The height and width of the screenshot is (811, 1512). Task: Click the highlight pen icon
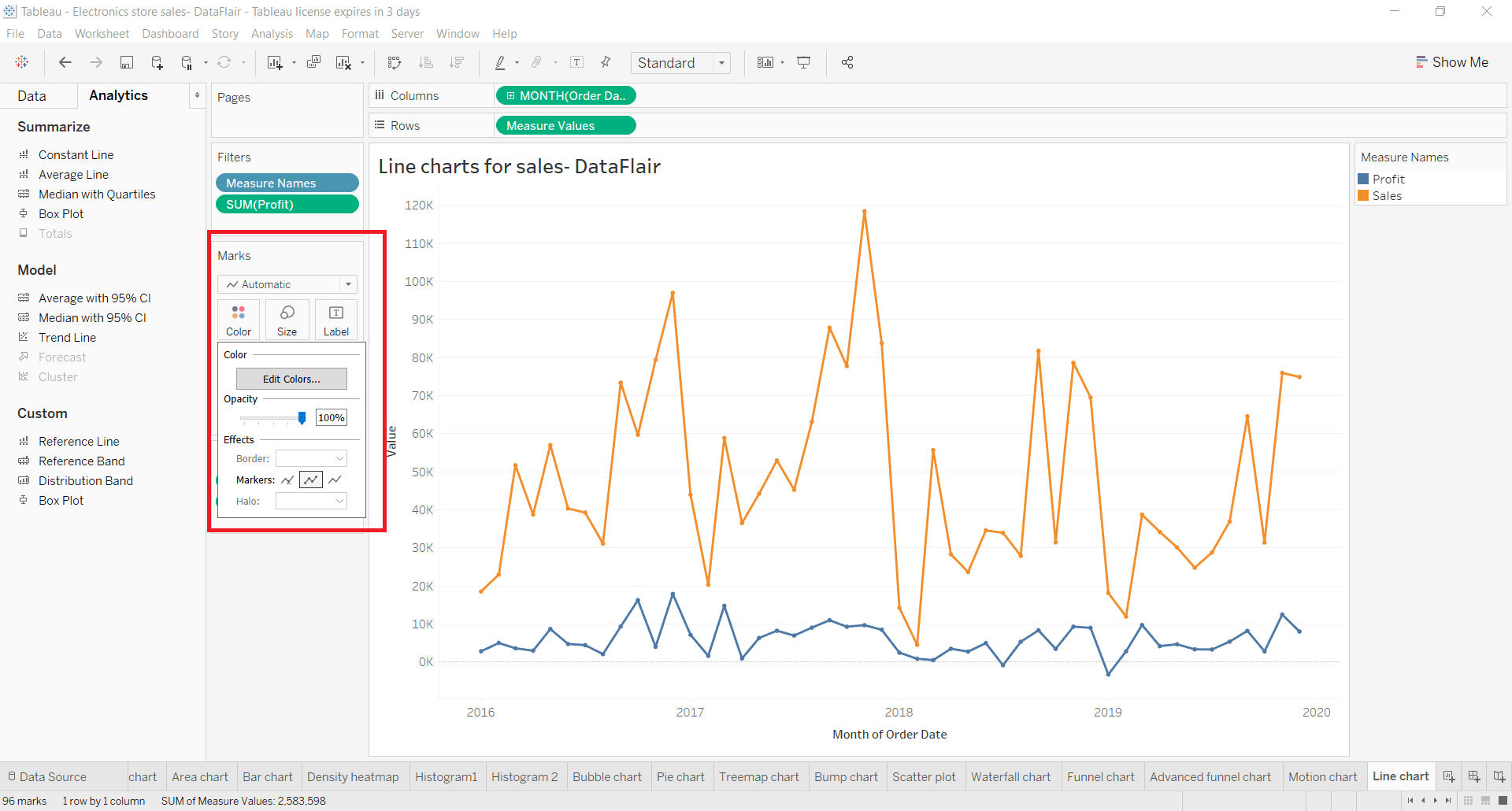click(x=500, y=62)
